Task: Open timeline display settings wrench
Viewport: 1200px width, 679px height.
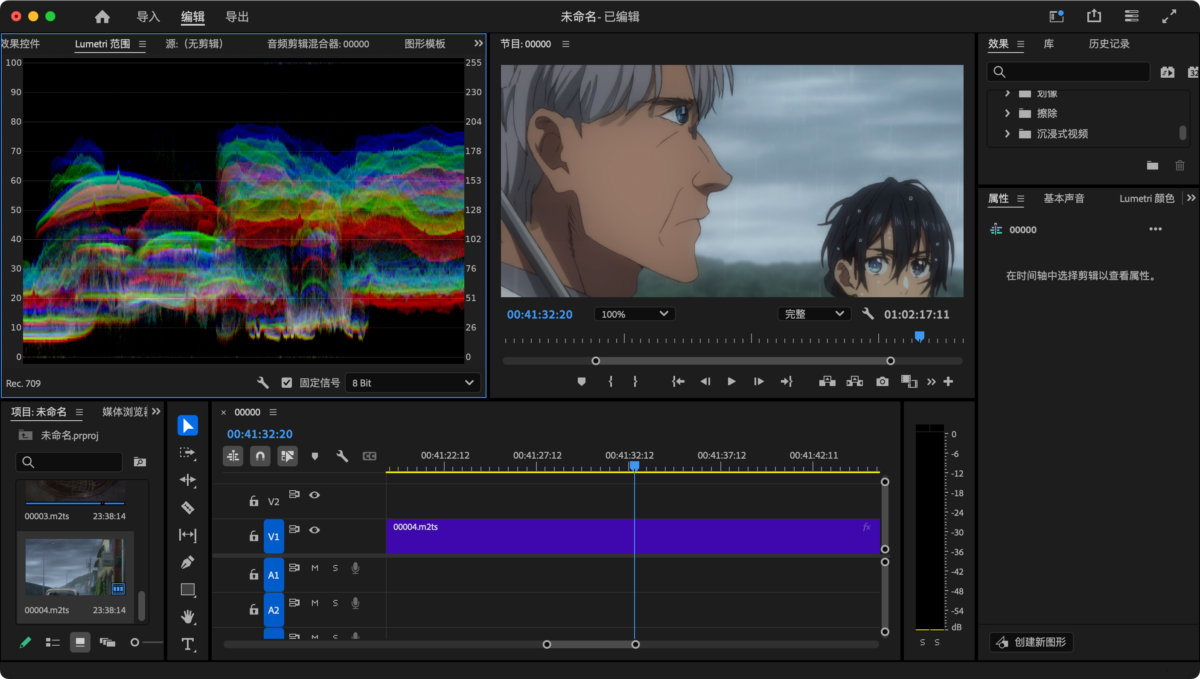Action: click(x=342, y=456)
